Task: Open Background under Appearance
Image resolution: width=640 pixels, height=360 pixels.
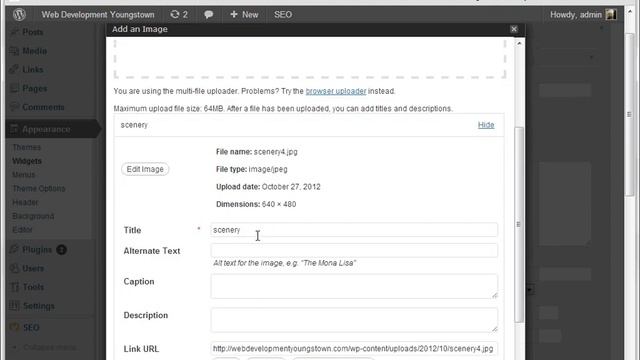Action: pyautogui.click(x=33, y=216)
